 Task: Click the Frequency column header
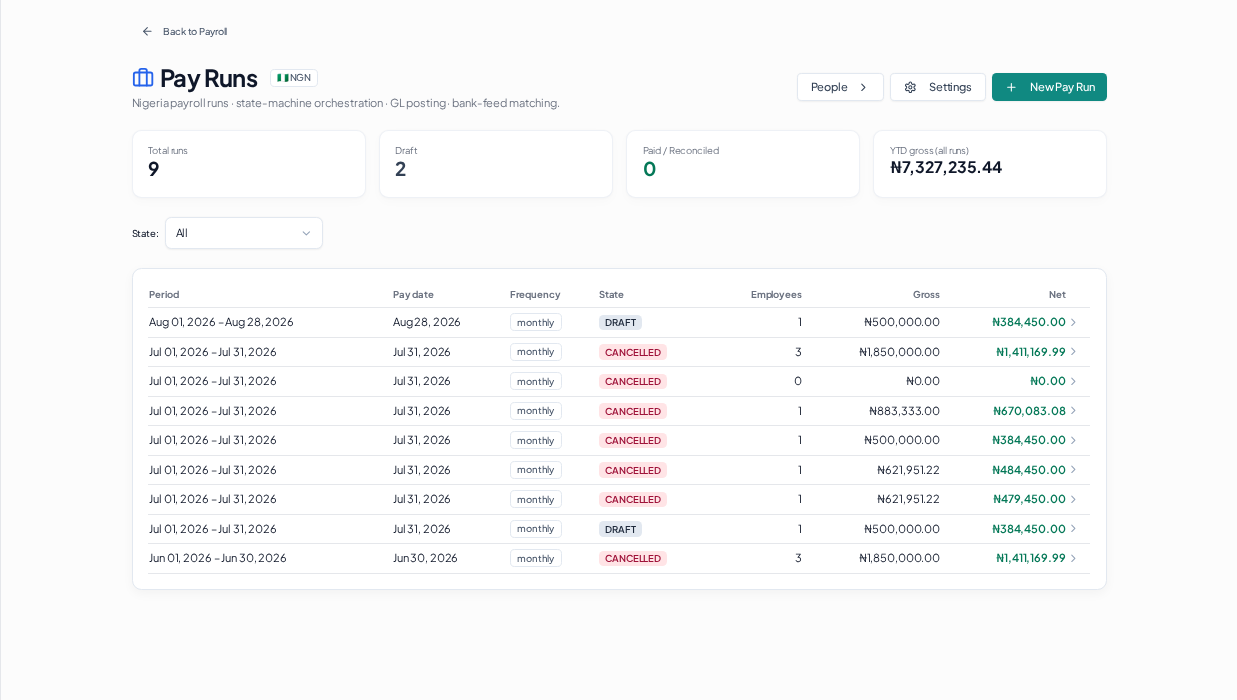coord(535,294)
